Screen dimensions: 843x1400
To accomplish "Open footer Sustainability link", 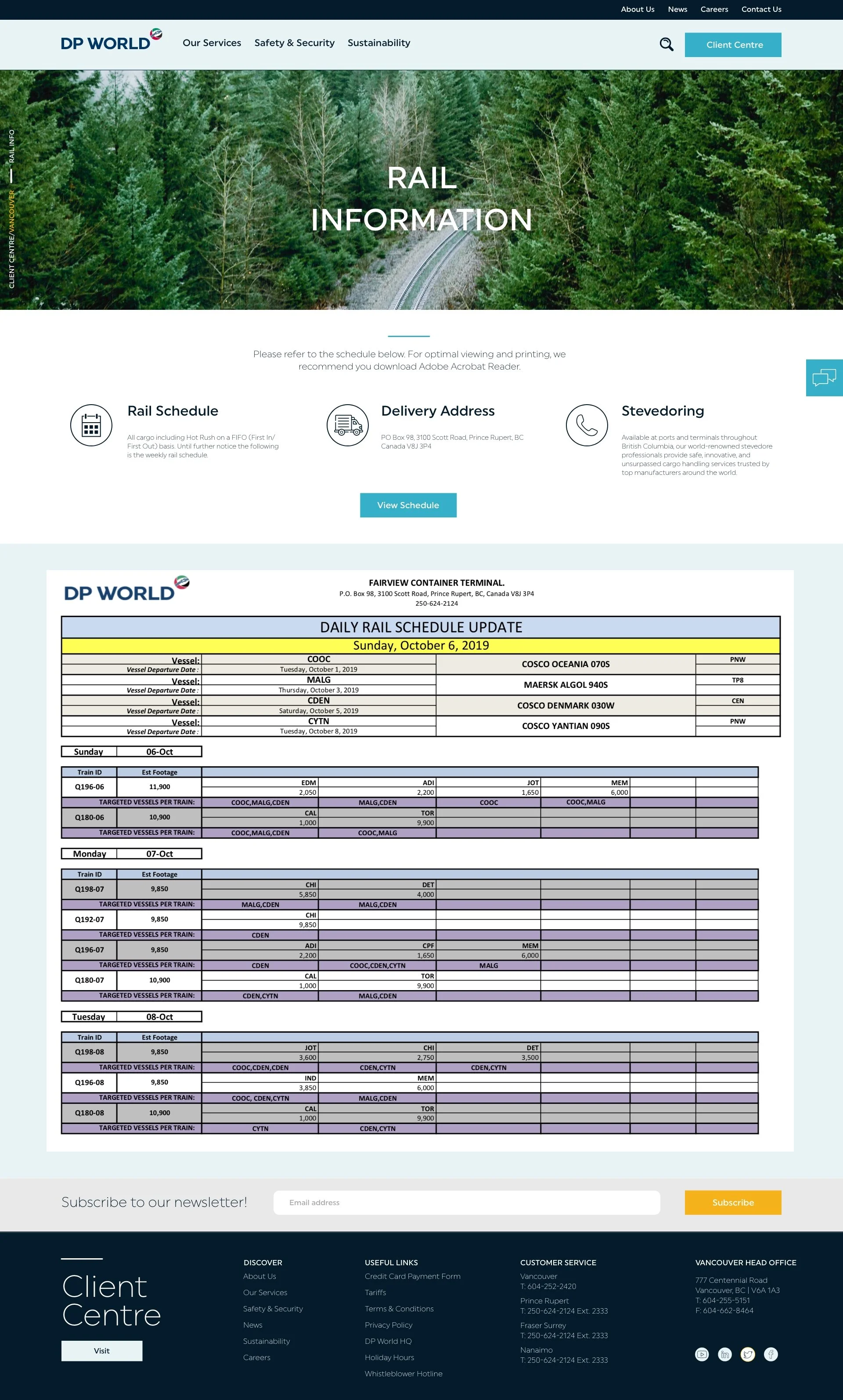I will tap(267, 1342).
